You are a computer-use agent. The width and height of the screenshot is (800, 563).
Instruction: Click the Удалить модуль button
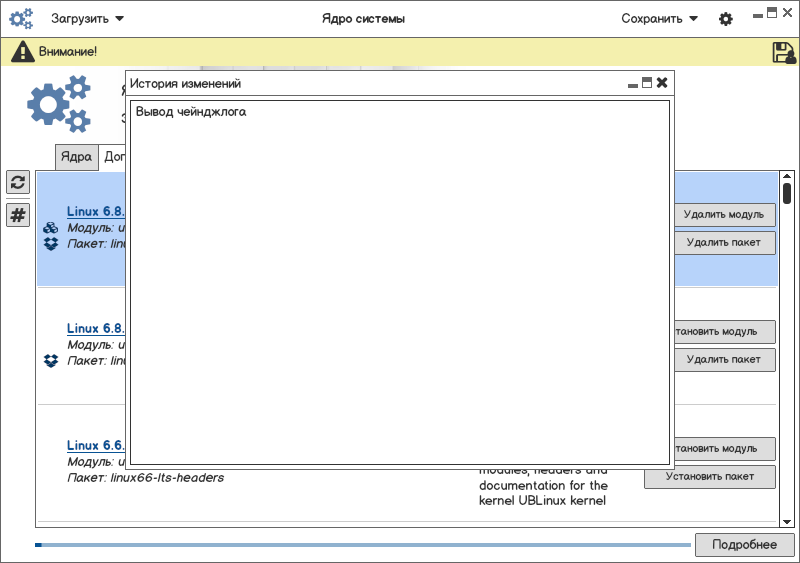pyautogui.click(x=725, y=215)
